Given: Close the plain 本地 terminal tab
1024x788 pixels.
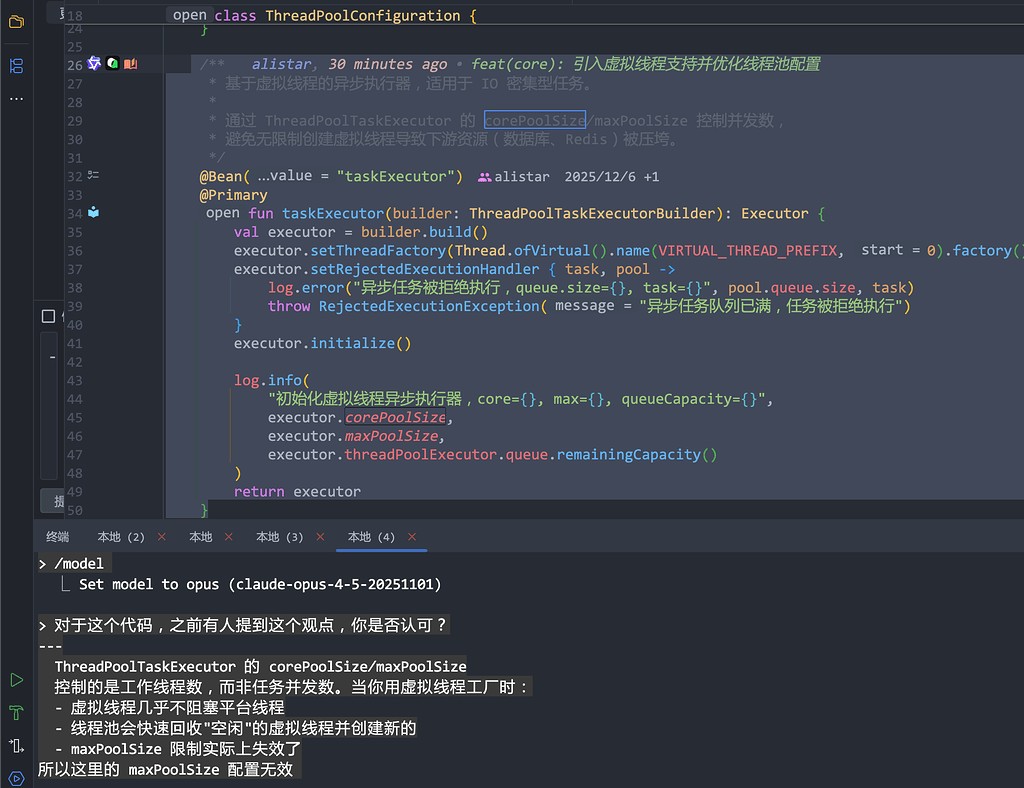Looking at the screenshot, I should pos(229,537).
